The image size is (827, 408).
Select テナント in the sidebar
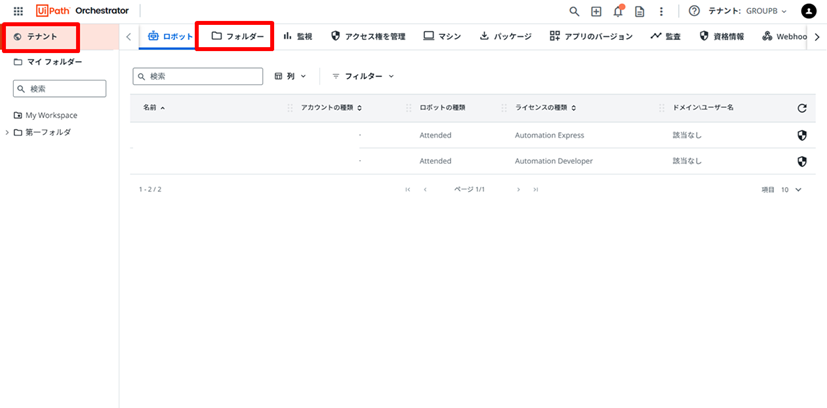pos(59,37)
